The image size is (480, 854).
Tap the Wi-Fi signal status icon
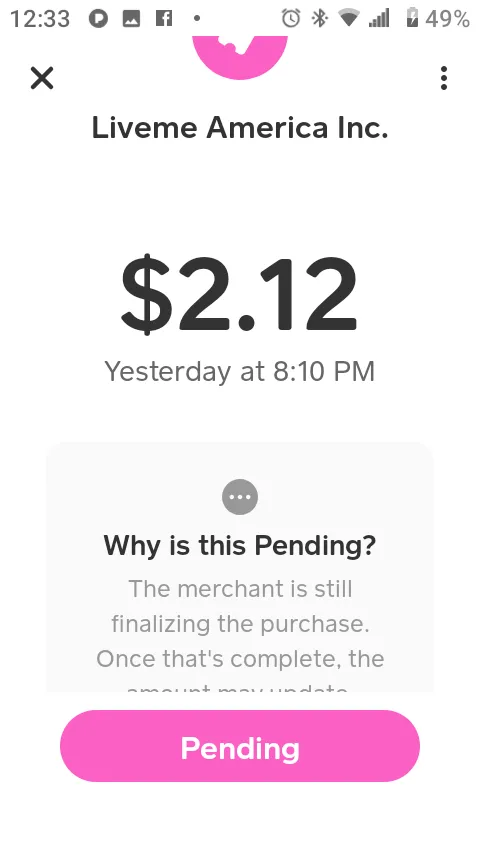(x=348, y=19)
